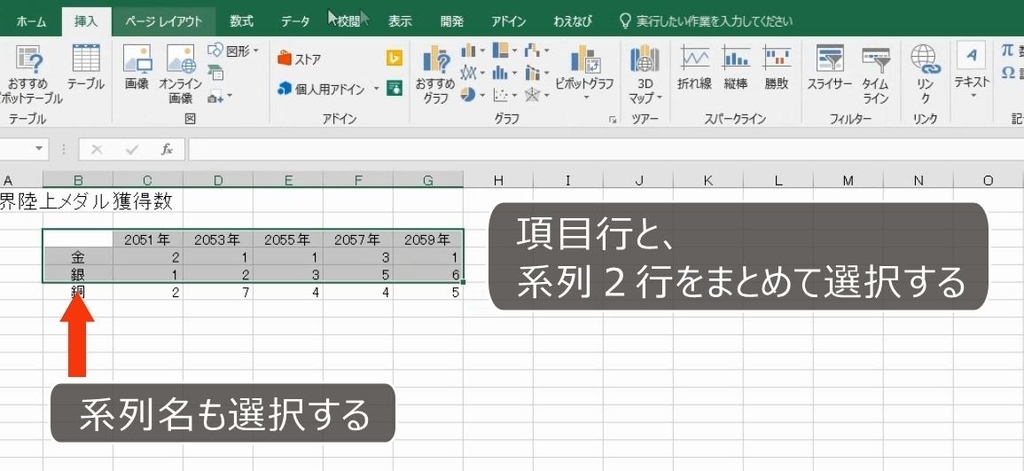
Task: Open the Charts group dialog launcher
Action: pos(613,120)
